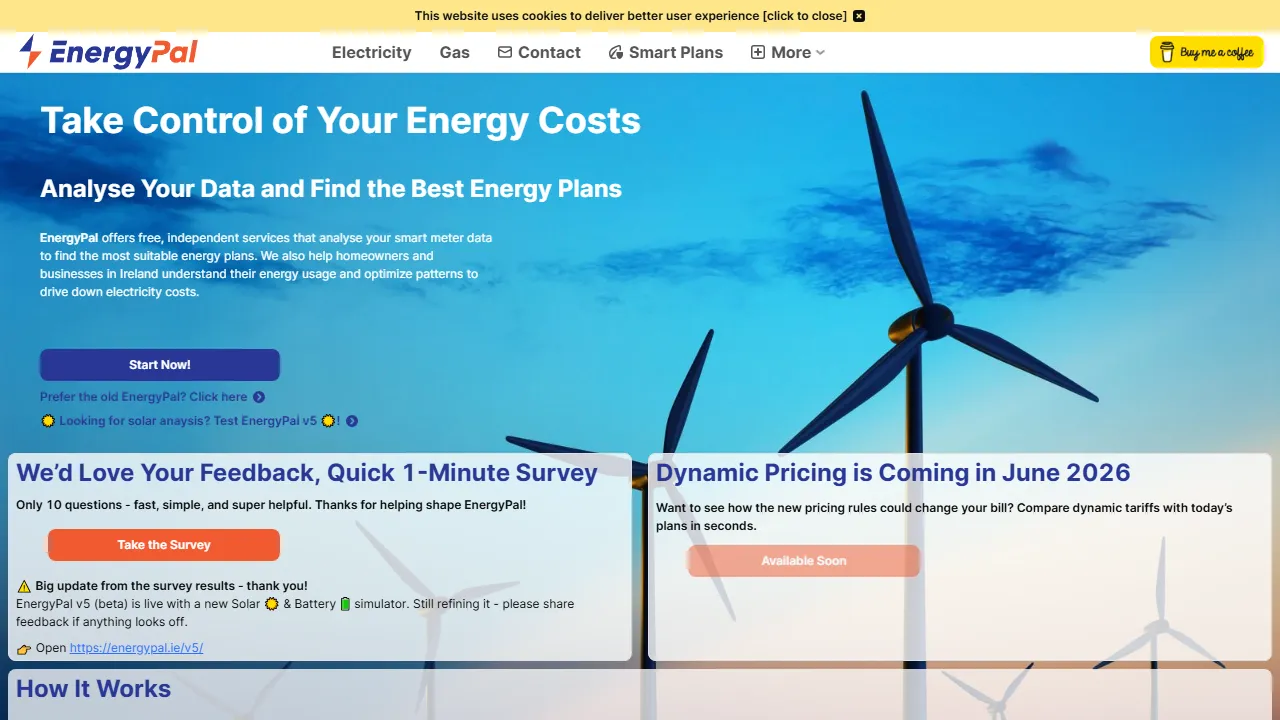Open the Electricity menu item
The height and width of the screenshot is (720, 1280).
(371, 52)
